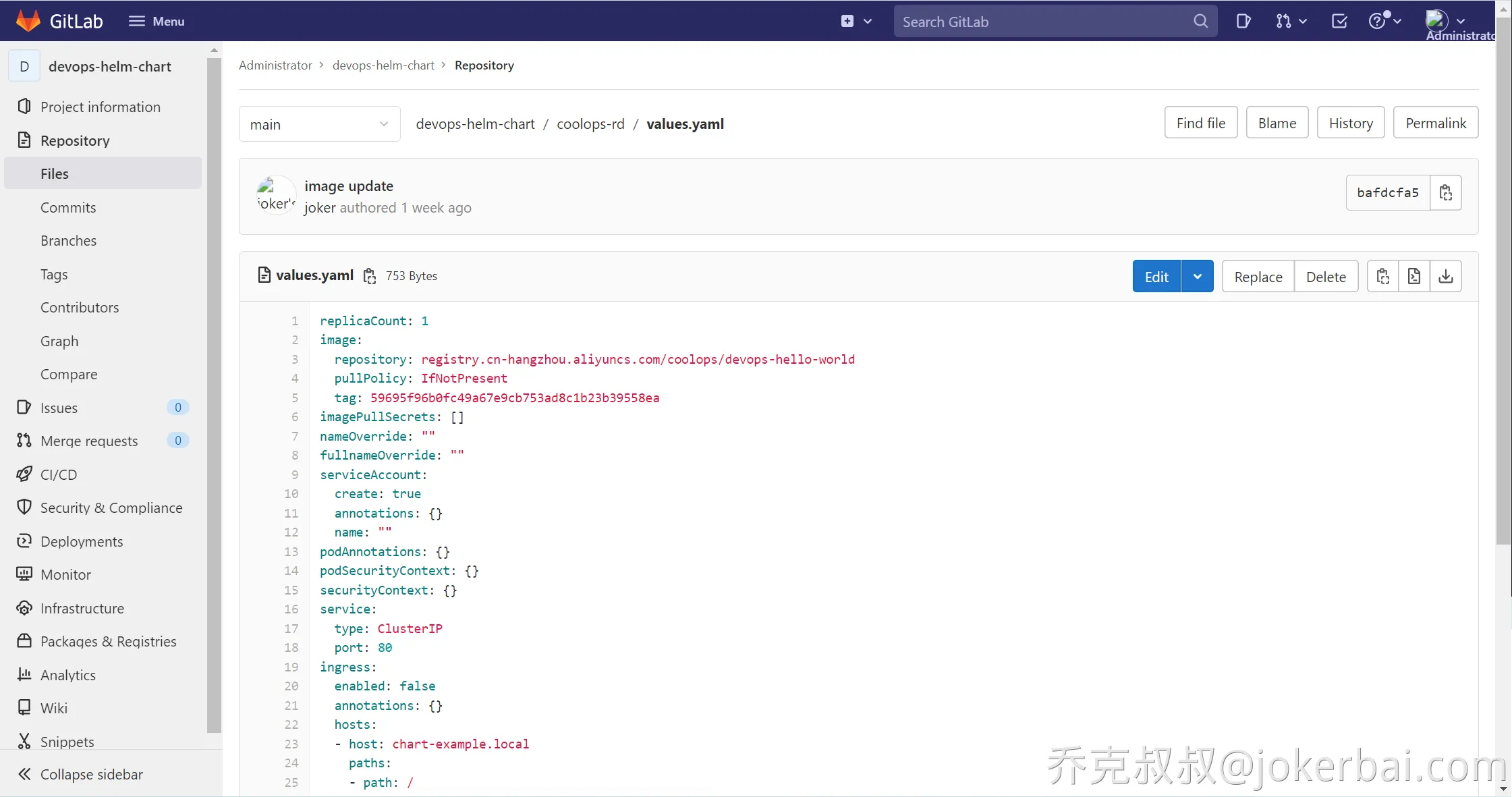Screen dimensions: 1512x797
Task: Copy file path icon next to values.yaml
Action: pyautogui.click(x=370, y=275)
